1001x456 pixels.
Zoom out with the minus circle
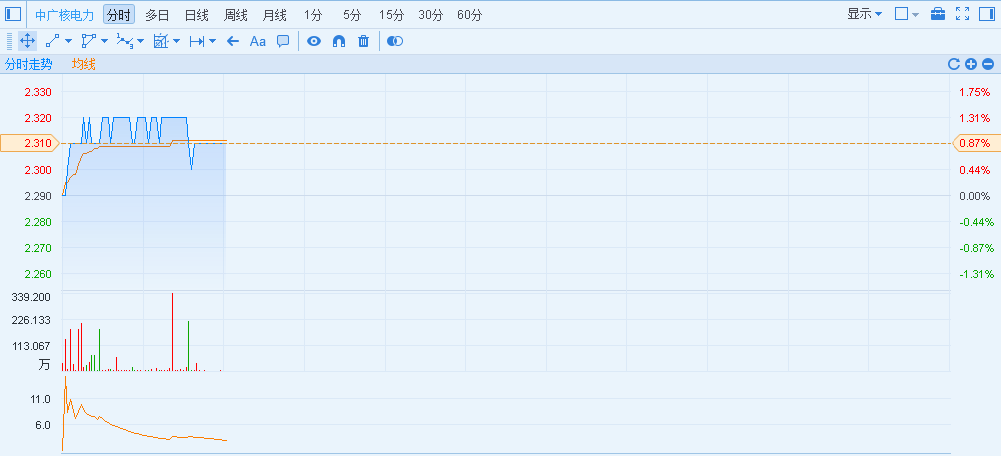coord(988,64)
